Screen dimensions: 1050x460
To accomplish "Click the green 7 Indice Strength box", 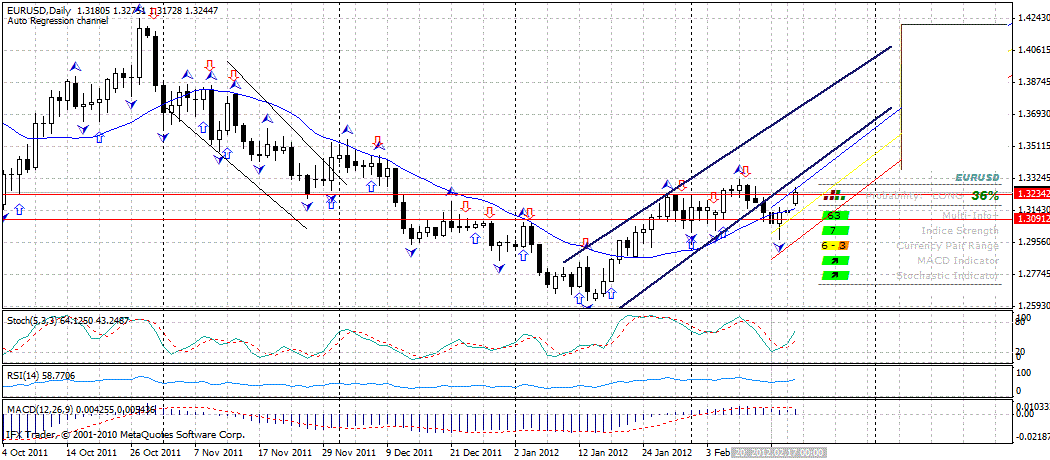I will (x=834, y=230).
